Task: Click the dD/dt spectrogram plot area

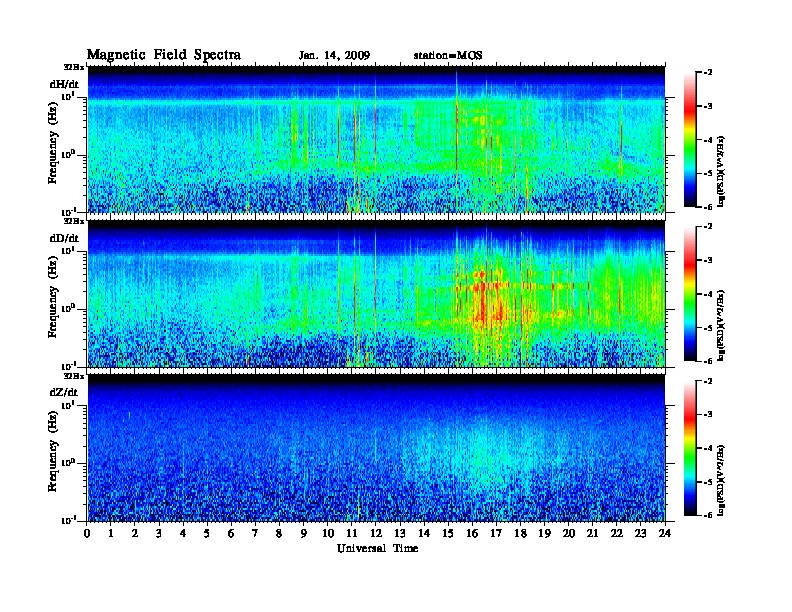Action: (x=376, y=294)
